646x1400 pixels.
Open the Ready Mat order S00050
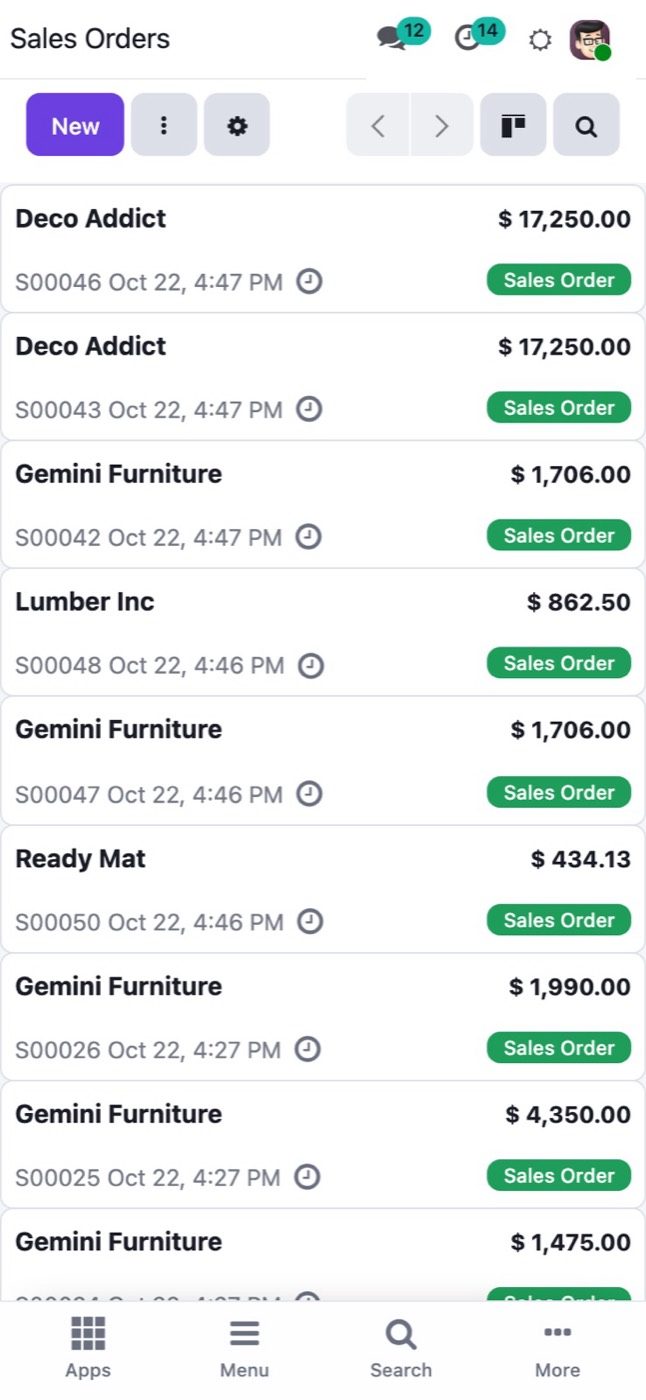coord(323,889)
